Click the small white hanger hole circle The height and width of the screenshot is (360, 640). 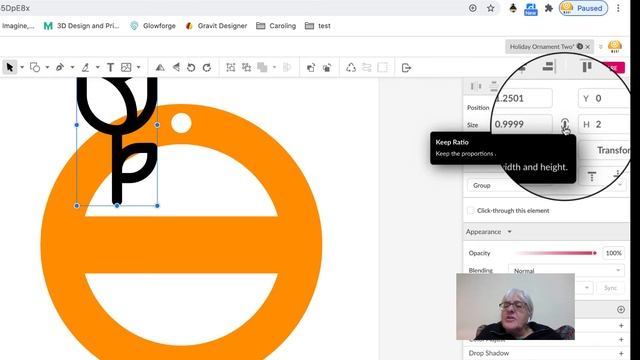click(x=181, y=123)
